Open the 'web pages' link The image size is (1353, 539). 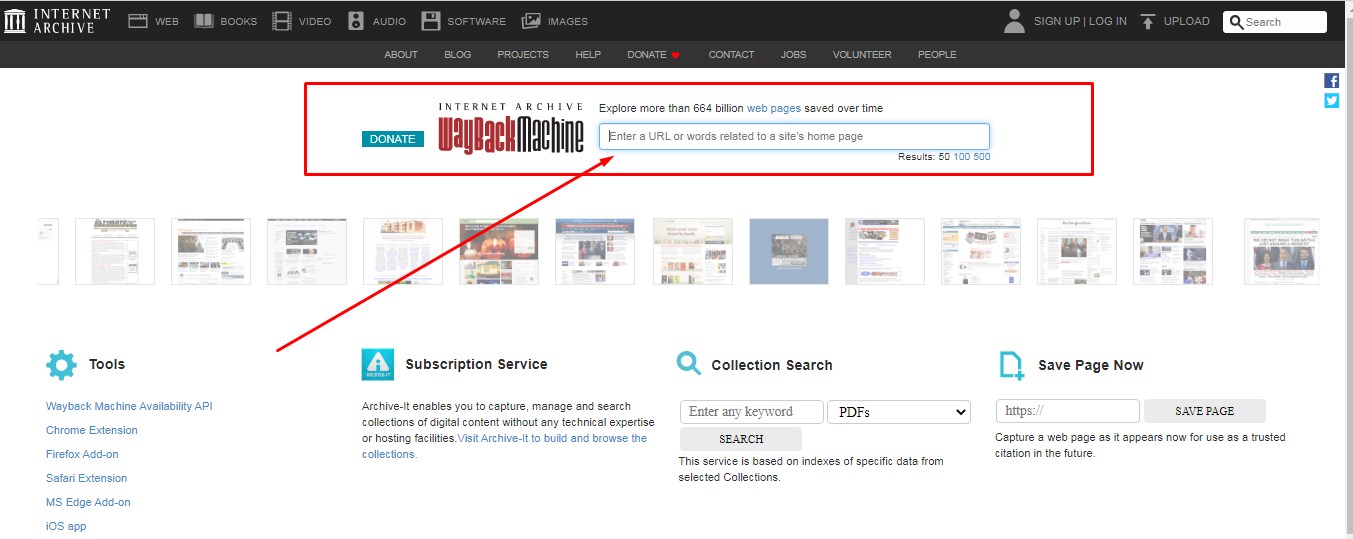(774, 108)
